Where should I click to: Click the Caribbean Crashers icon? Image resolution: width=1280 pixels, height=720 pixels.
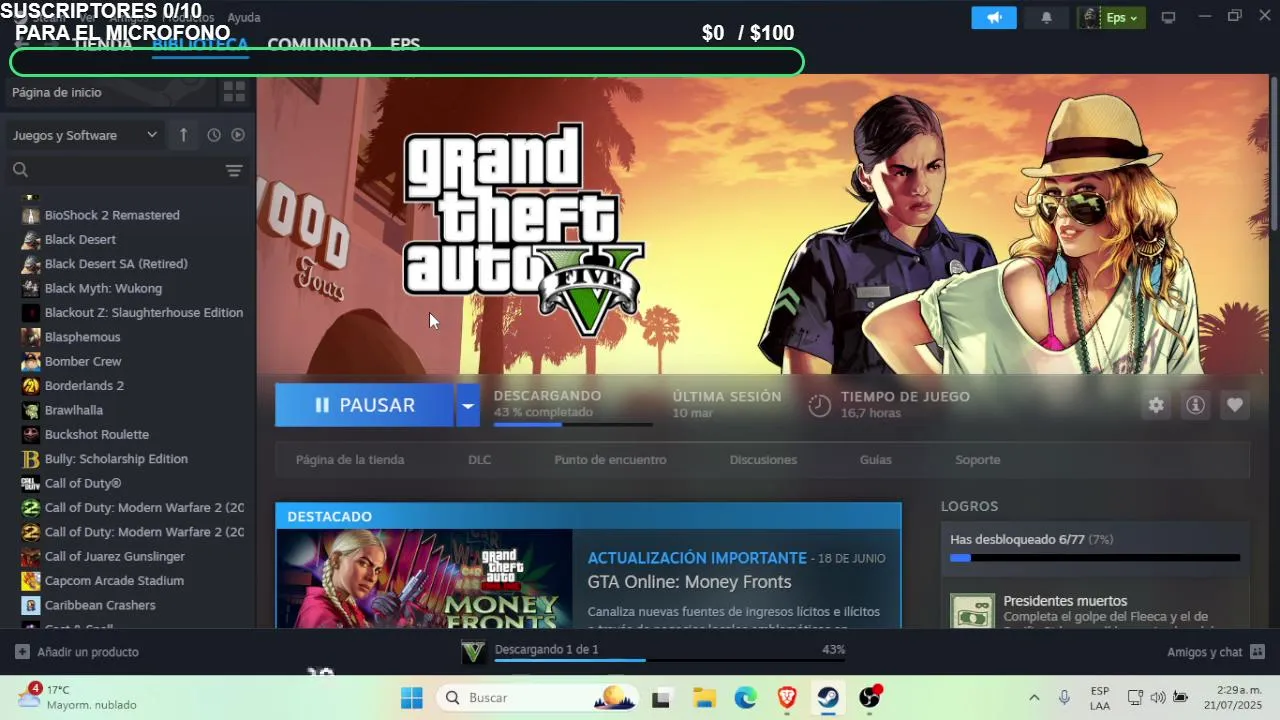point(31,605)
